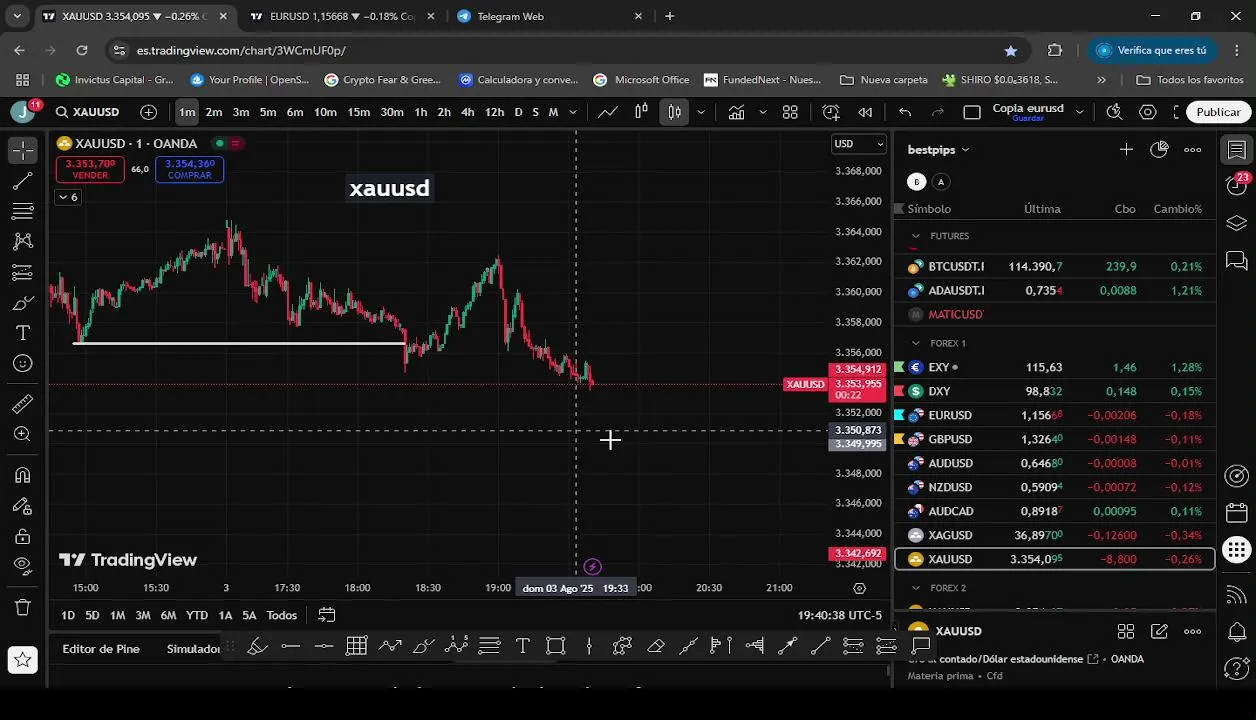Screen dimensions: 1256x720
Task: Open the Fibonacci retracement tools
Action: (23, 211)
